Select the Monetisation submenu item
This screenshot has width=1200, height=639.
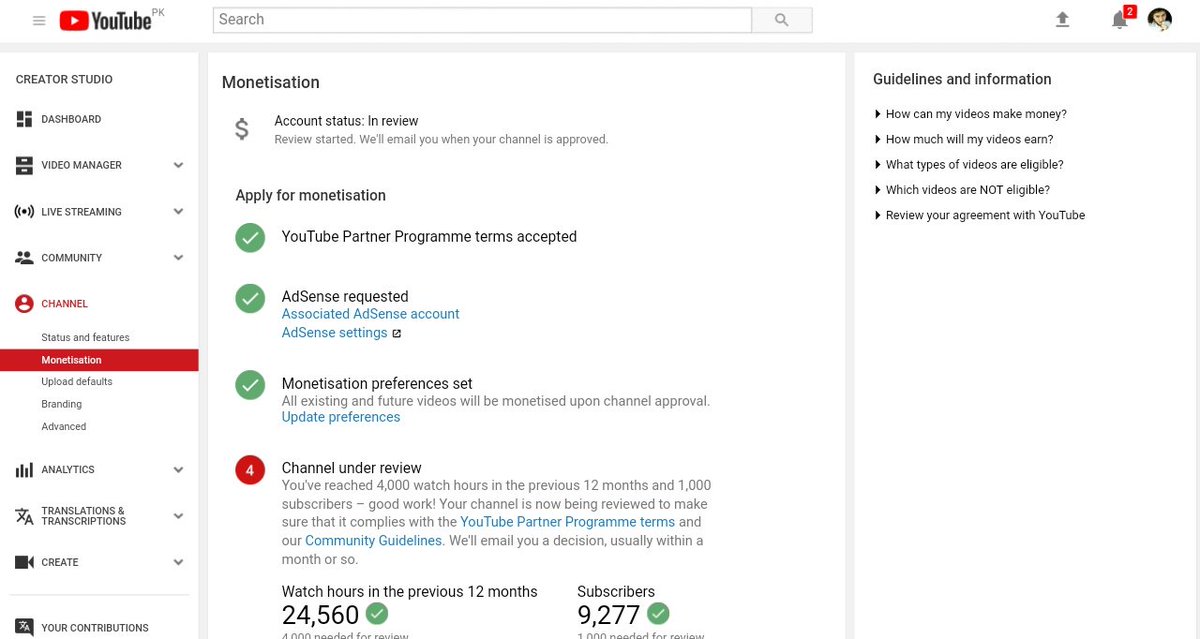pos(99,360)
